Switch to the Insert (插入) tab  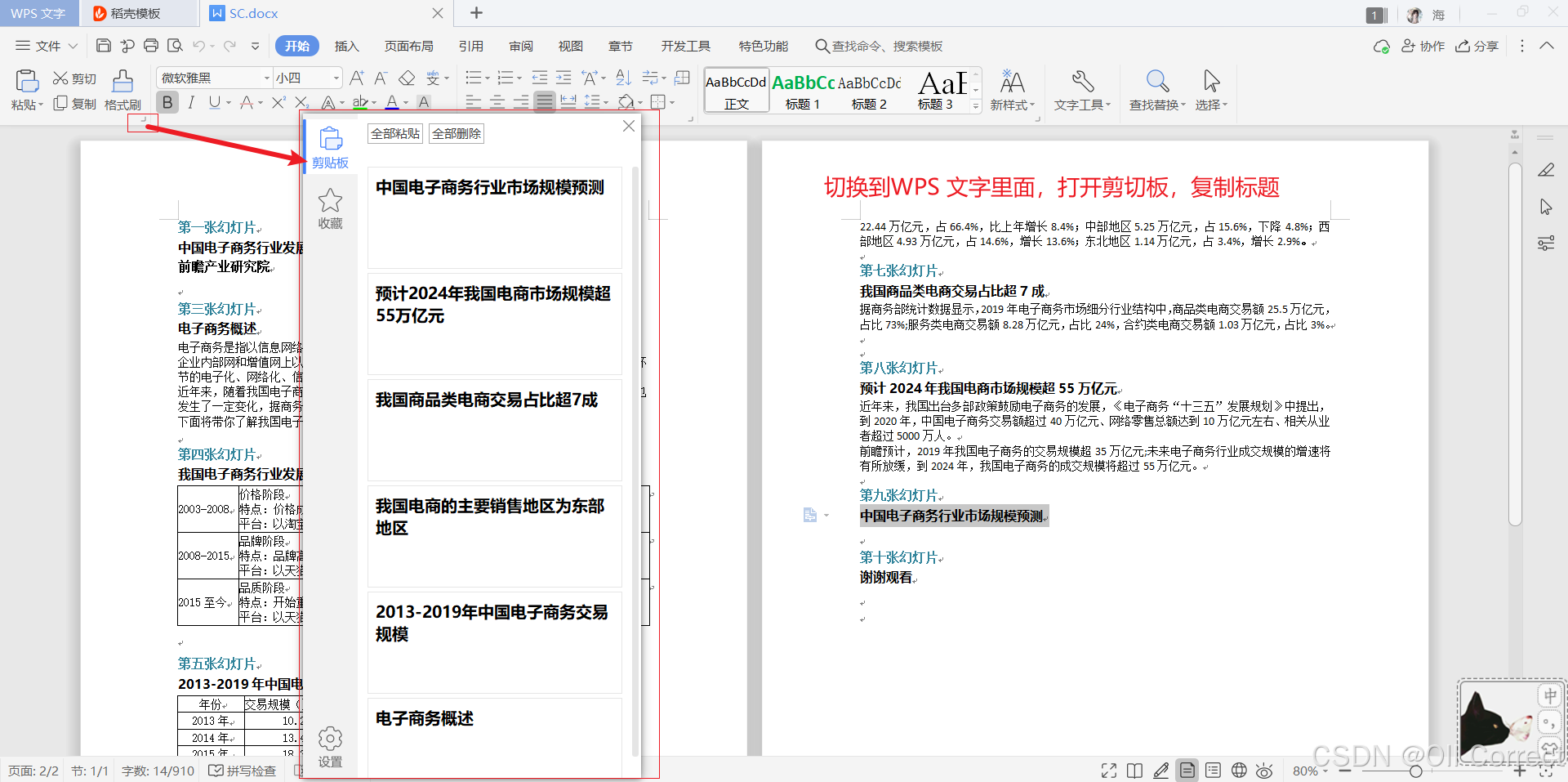[347, 46]
